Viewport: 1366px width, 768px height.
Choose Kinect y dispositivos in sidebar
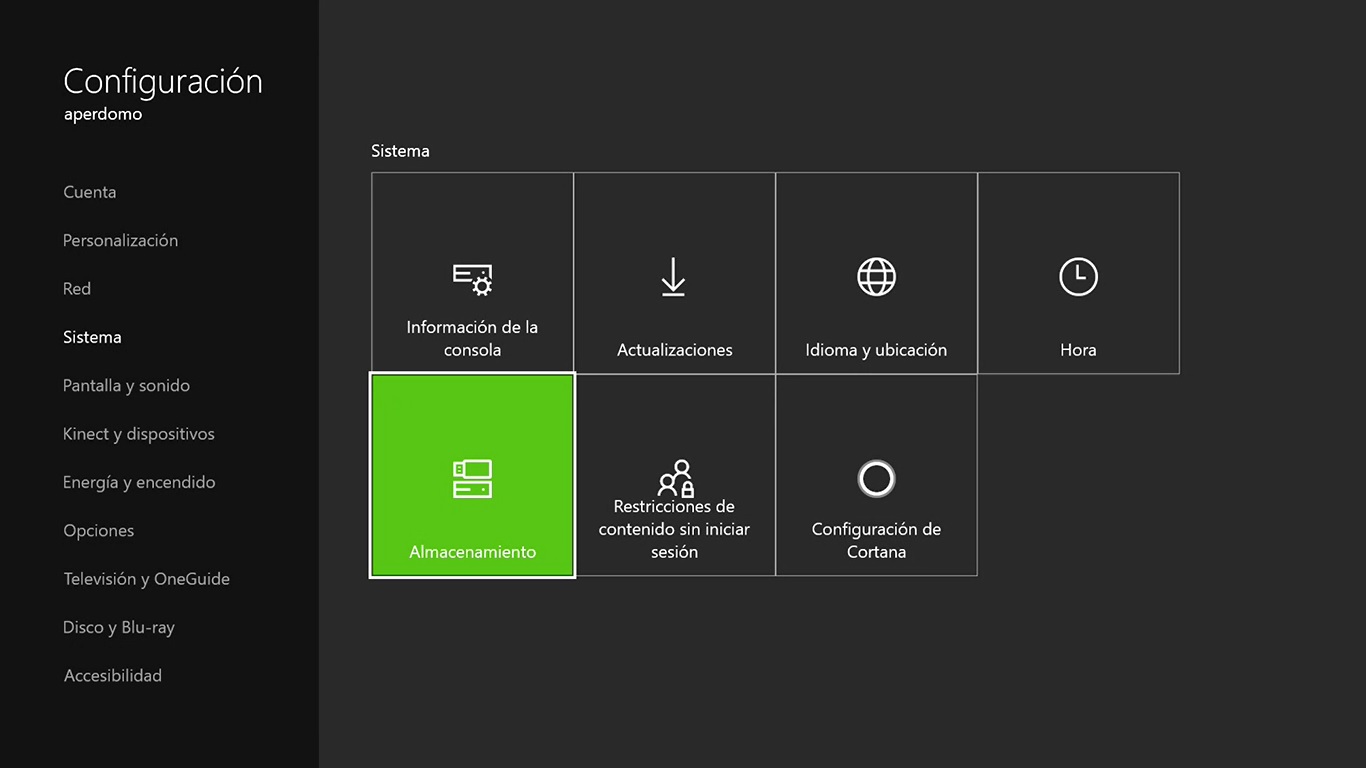[x=138, y=434]
